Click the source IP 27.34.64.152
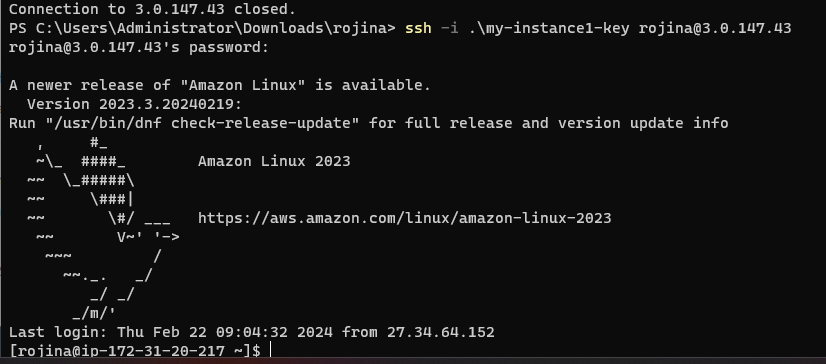 pos(441,332)
